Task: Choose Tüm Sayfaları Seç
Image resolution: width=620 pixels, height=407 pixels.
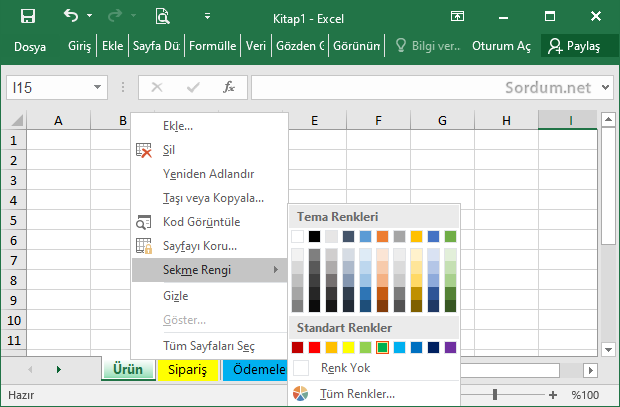Action: [x=210, y=346]
